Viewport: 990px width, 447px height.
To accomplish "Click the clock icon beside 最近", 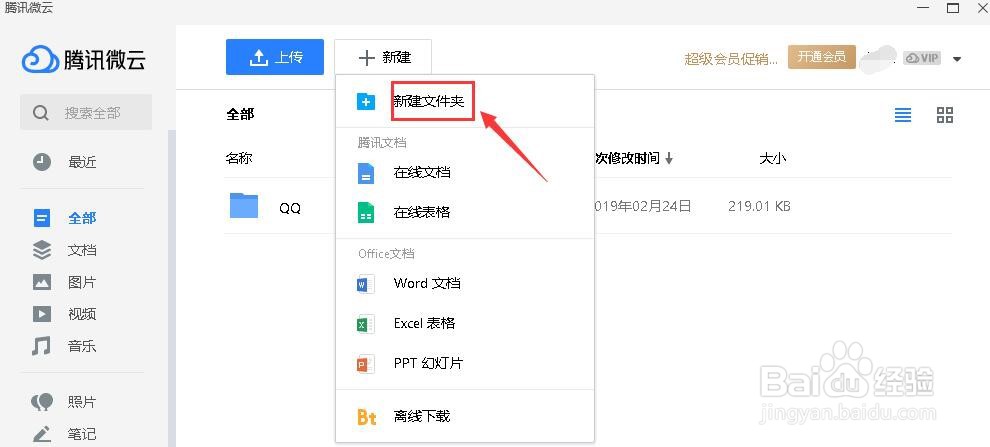I will click(x=42, y=162).
